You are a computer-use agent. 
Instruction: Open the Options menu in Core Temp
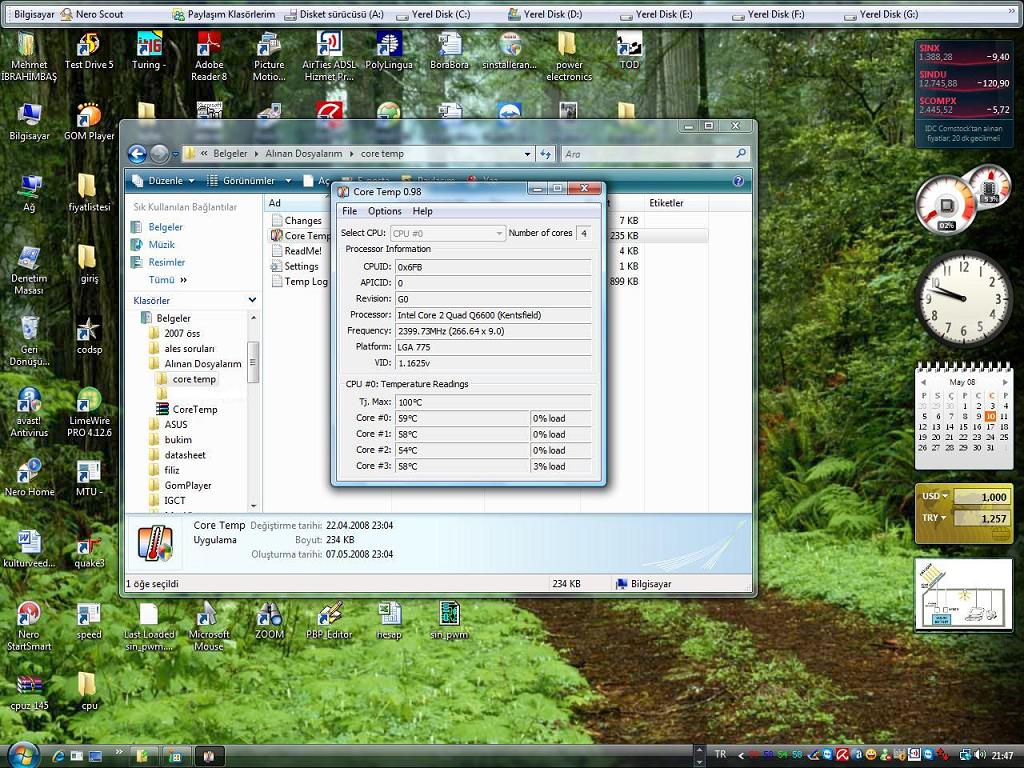coord(384,211)
